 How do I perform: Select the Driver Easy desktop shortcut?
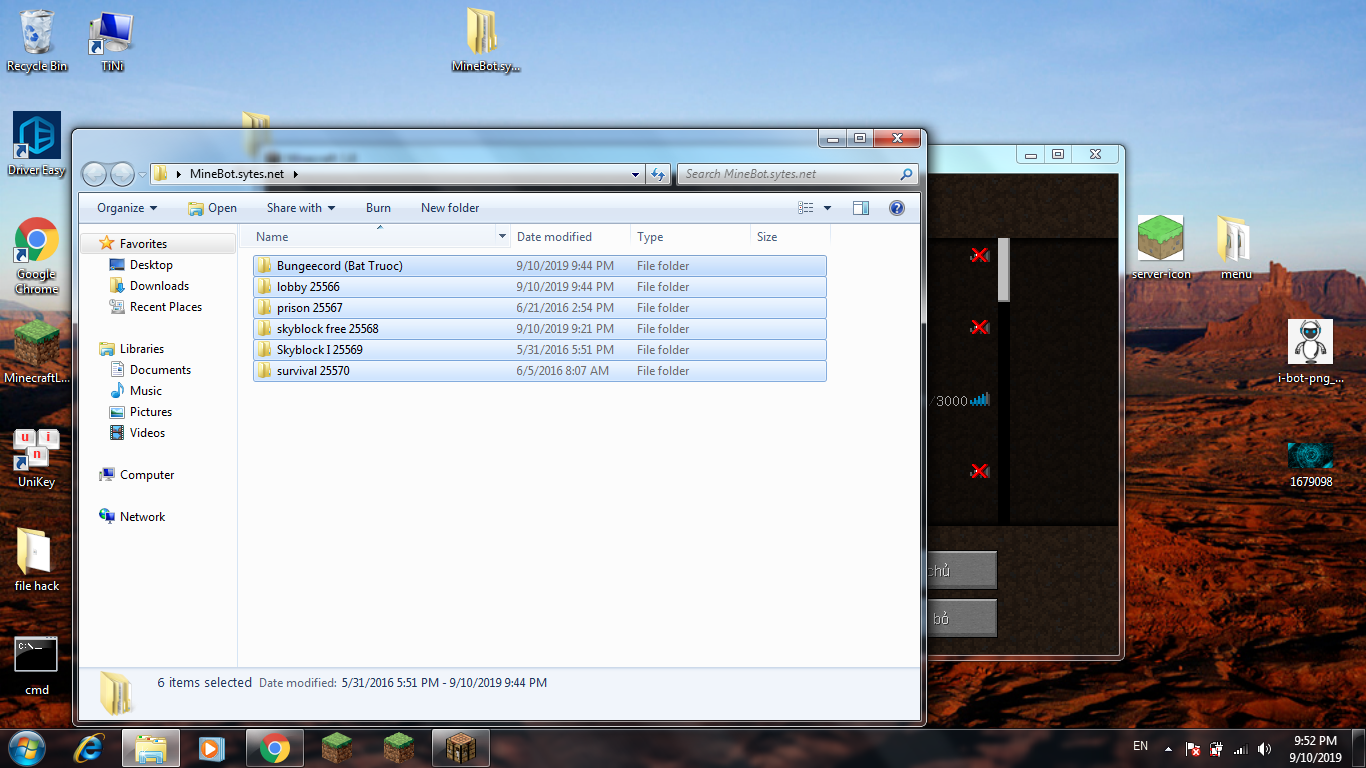click(37, 144)
